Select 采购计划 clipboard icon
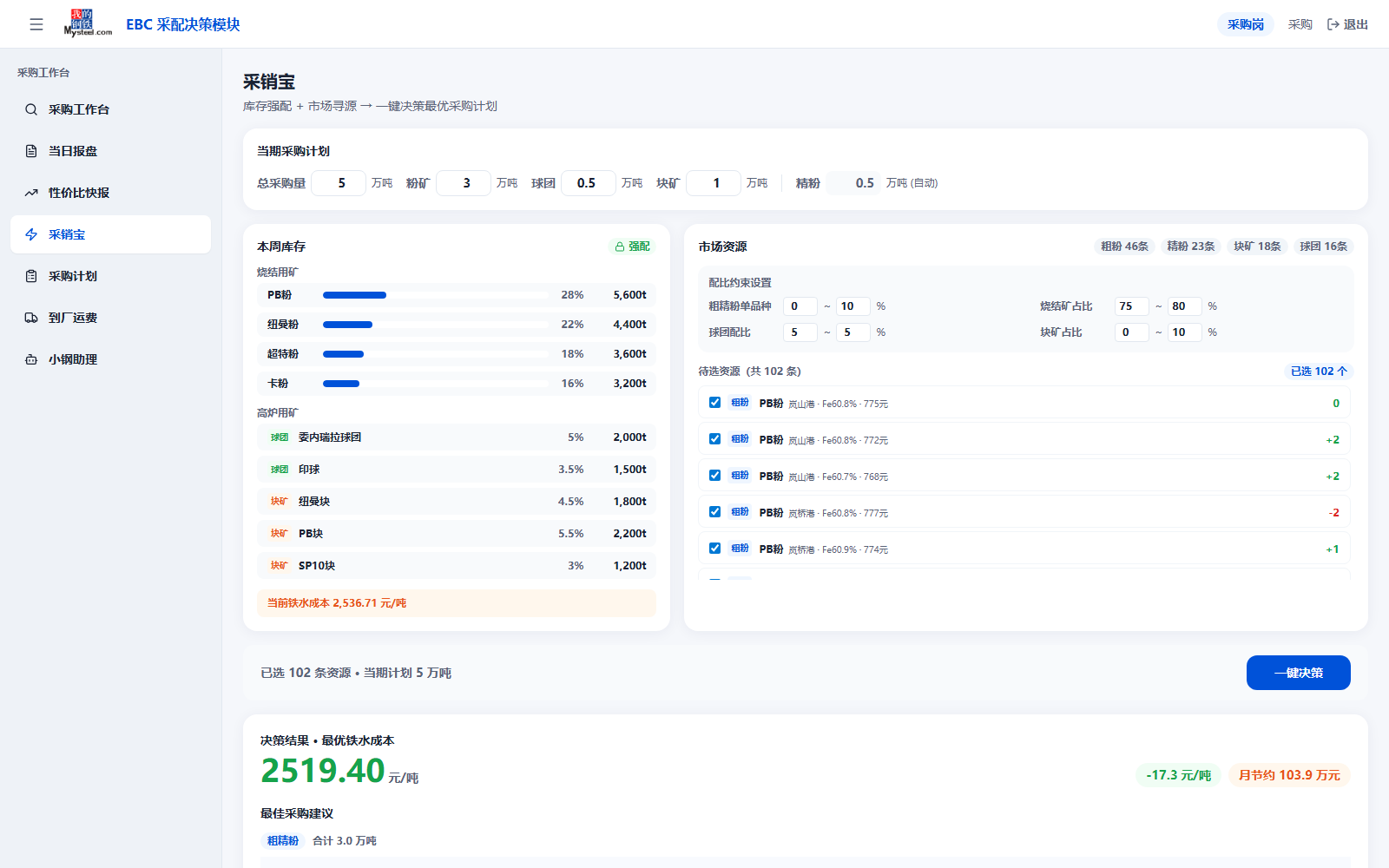 [x=31, y=276]
